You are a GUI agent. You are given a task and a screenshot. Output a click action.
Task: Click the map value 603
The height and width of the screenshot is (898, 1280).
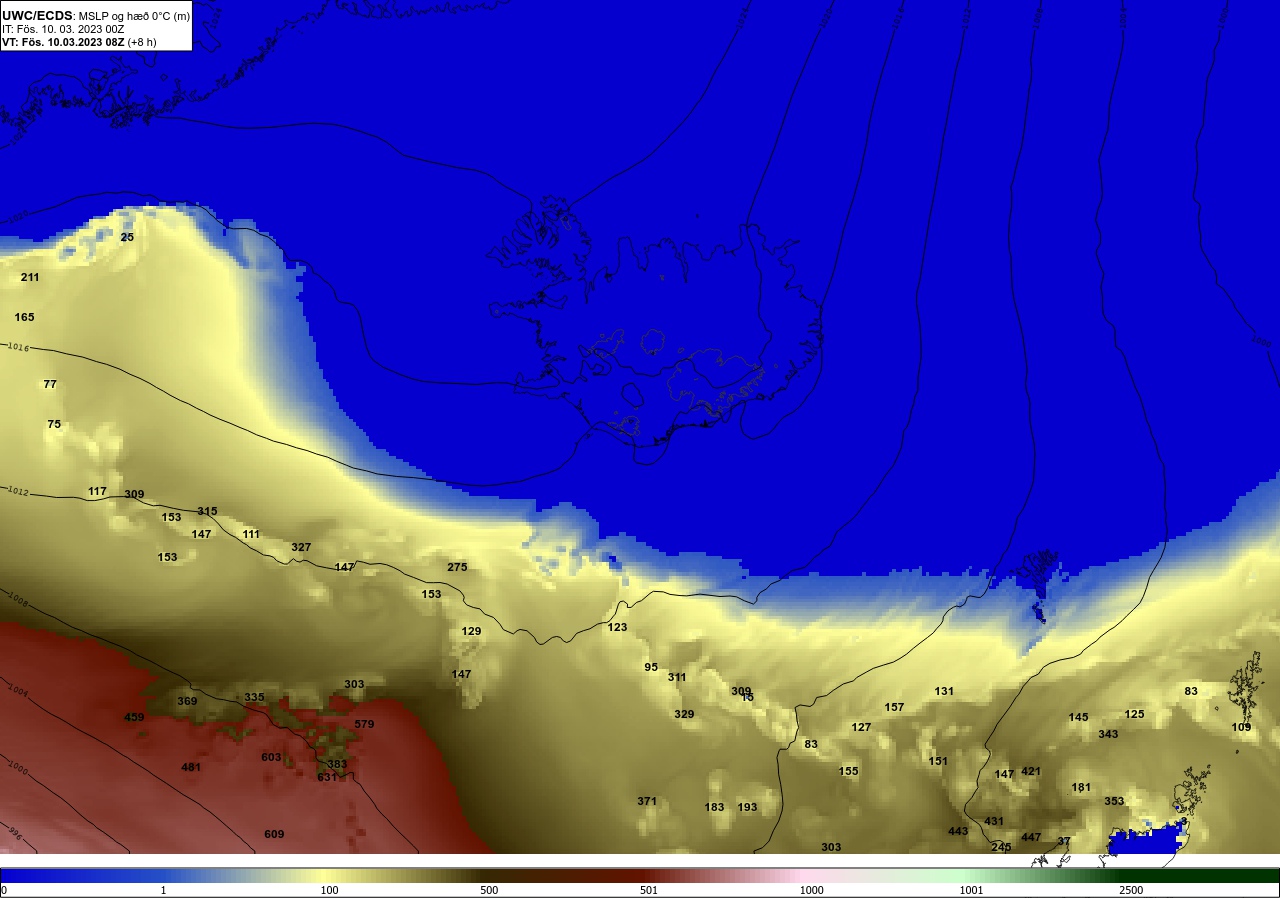click(271, 757)
